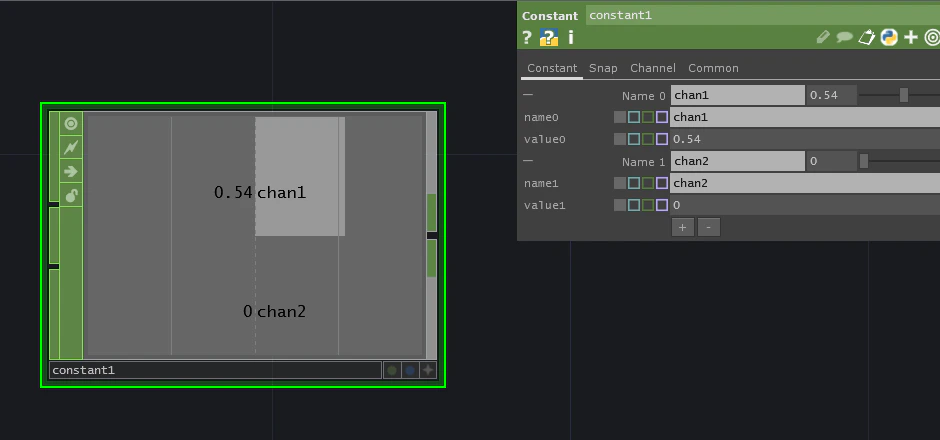Set value0 to bind mode purple square
The image size is (940, 440).
(662, 139)
